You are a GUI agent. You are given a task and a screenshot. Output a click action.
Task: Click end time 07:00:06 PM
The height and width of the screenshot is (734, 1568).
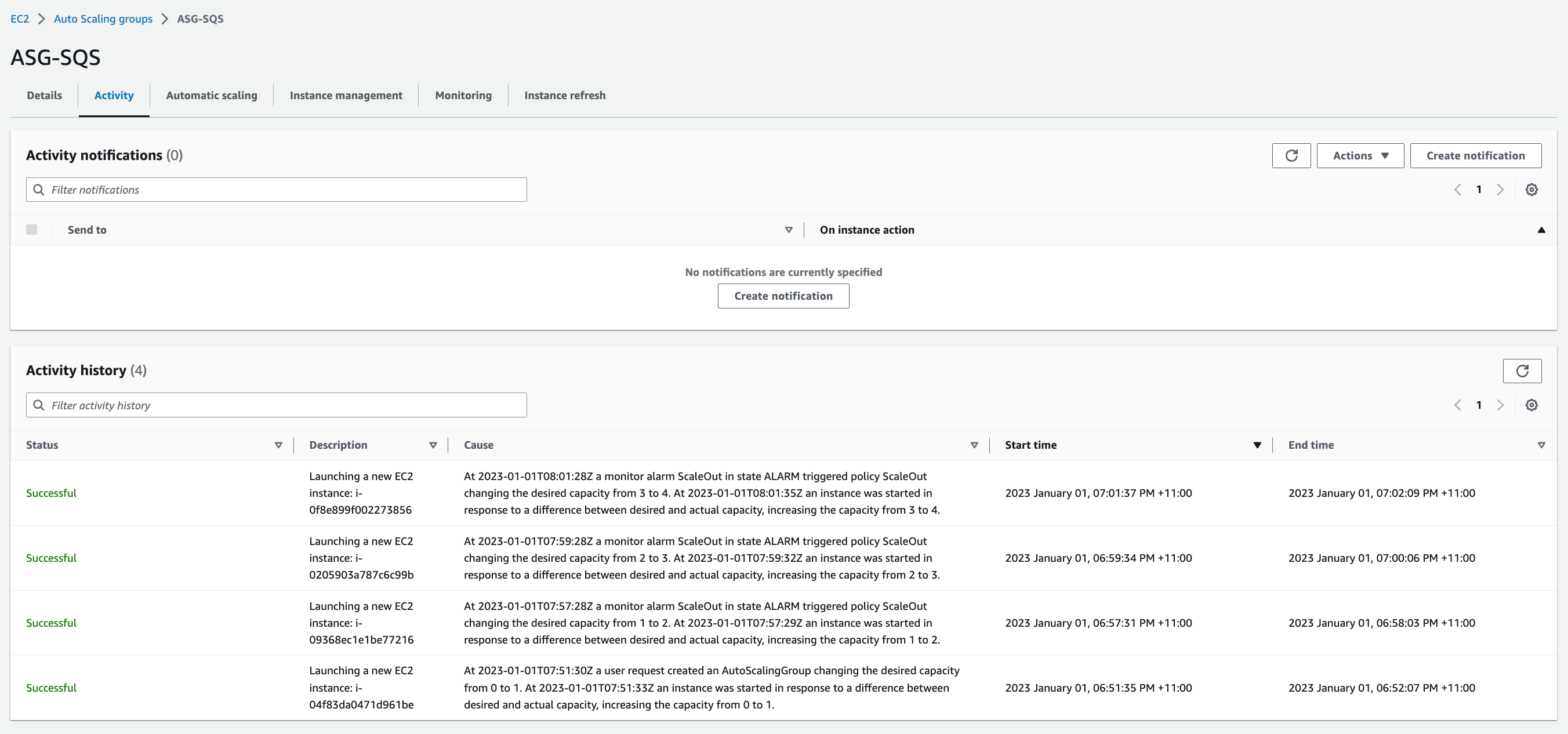[x=1382, y=558]
